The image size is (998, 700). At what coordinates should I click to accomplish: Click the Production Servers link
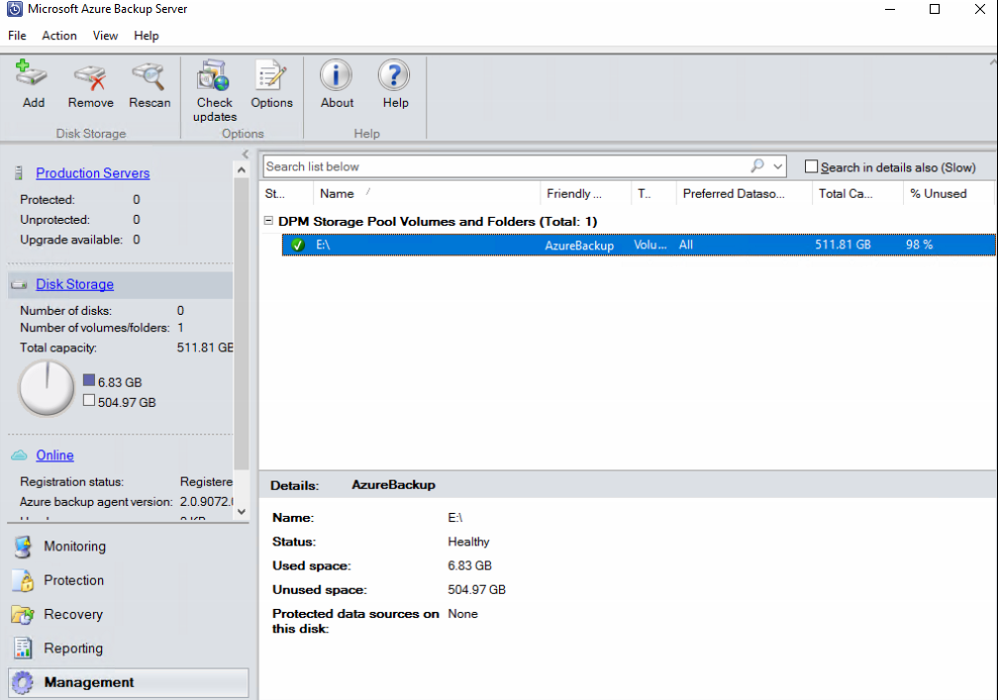tap(92, 172)
